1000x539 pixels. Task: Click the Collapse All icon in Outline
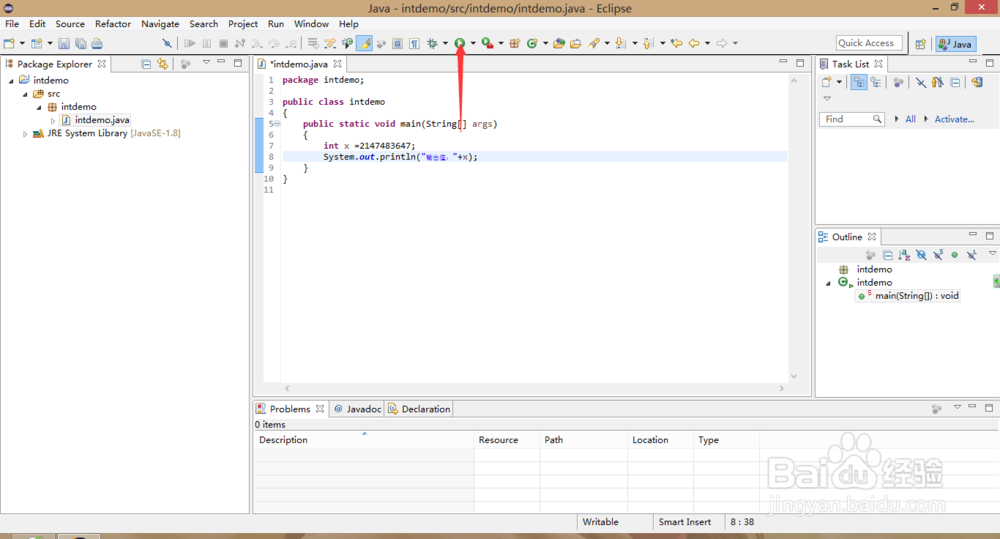pyautogui.click(x=887, y=255)
